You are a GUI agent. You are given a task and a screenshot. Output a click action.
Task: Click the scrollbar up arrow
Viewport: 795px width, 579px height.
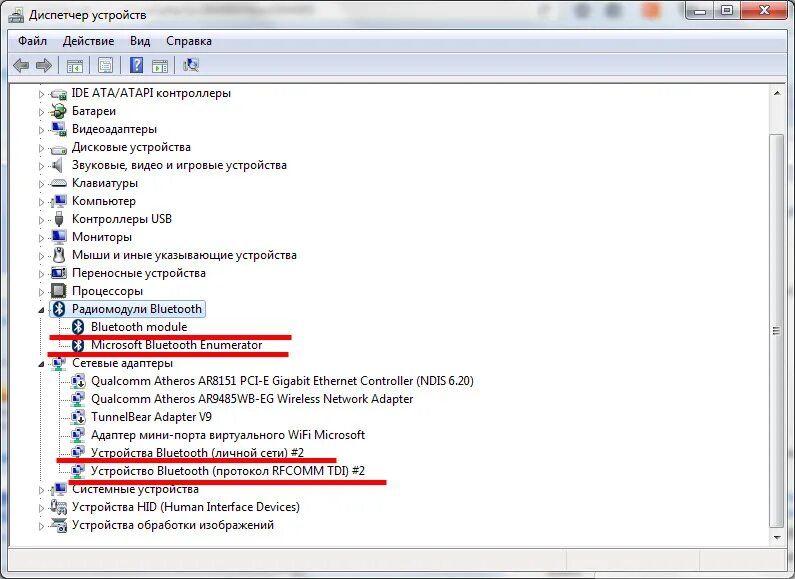[x=776, y=93]
